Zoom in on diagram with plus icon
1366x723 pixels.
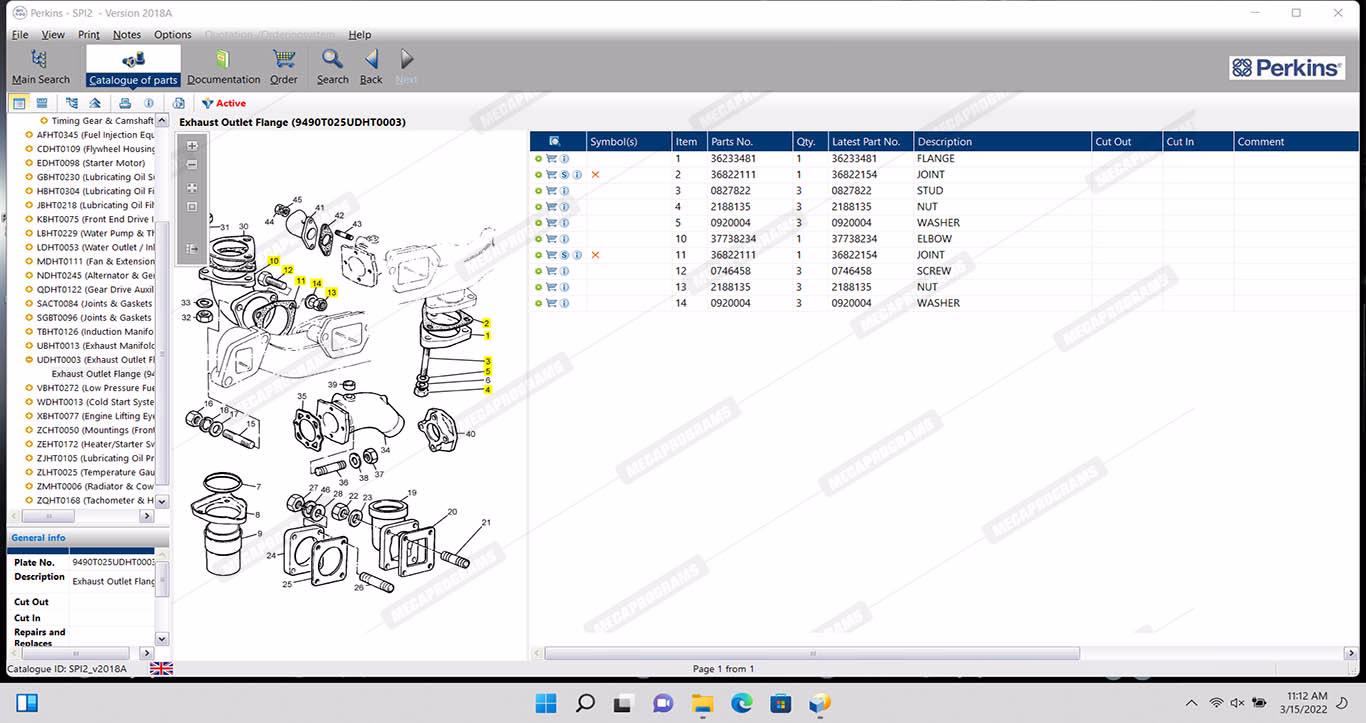192,146
